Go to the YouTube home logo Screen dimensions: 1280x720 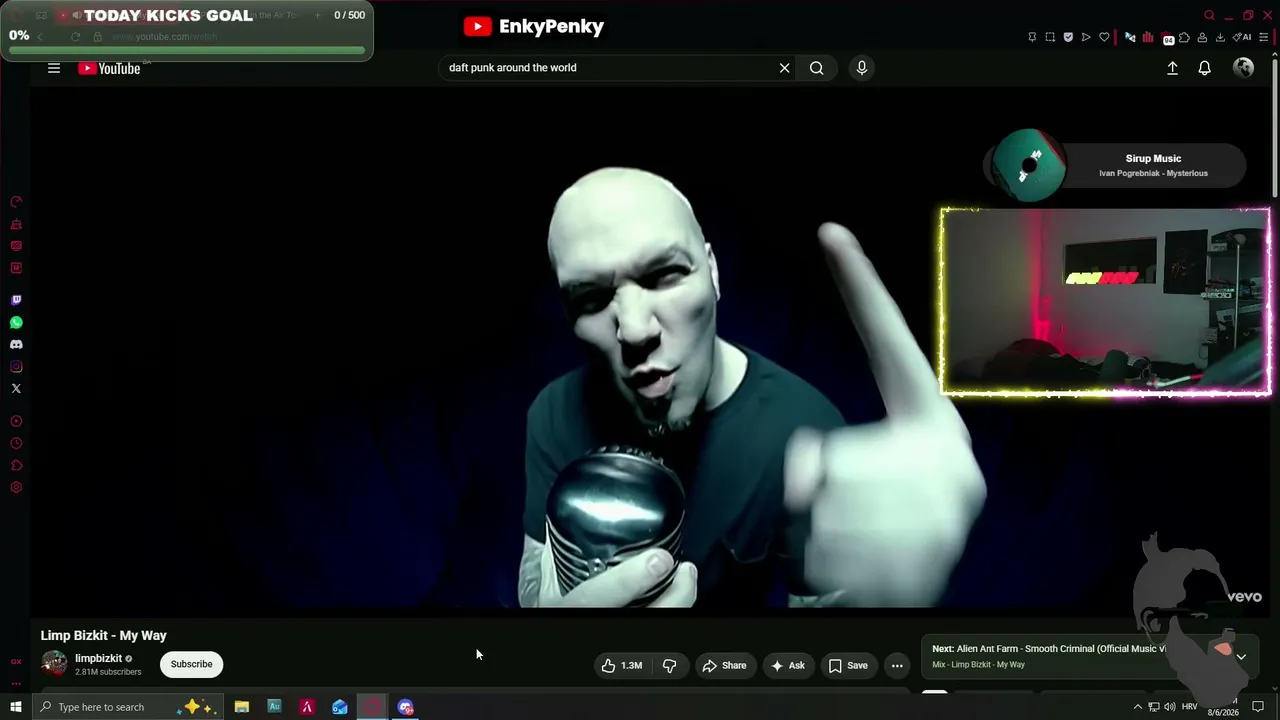109,68
